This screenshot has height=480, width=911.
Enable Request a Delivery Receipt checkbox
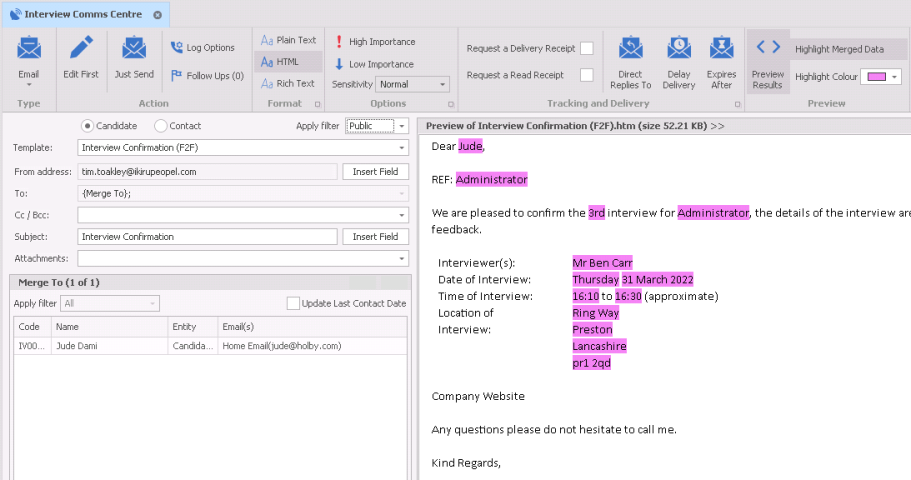click(x=587, y=48)
